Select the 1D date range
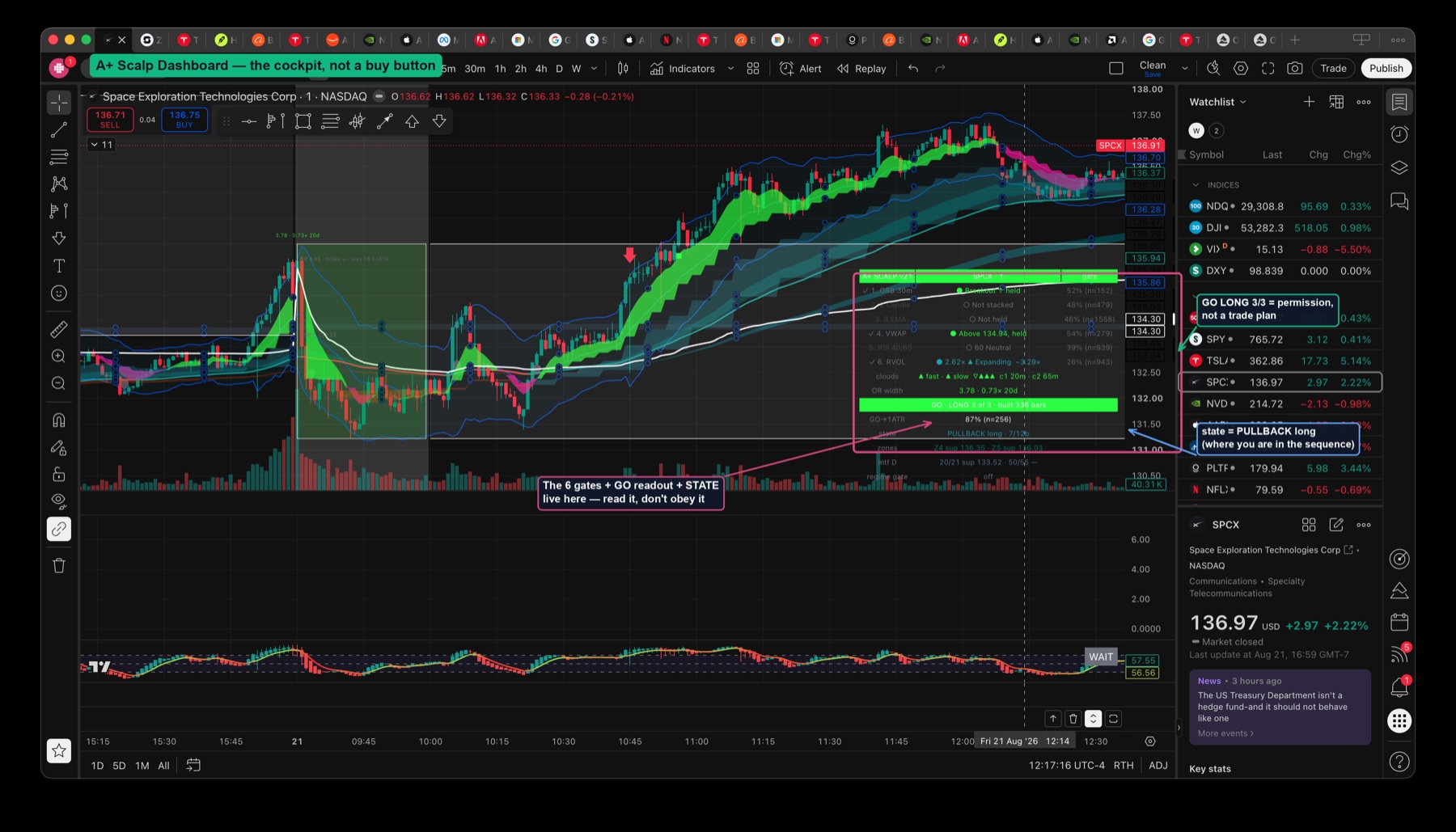This screenshot has width=1456, height=832. [97, 766]
